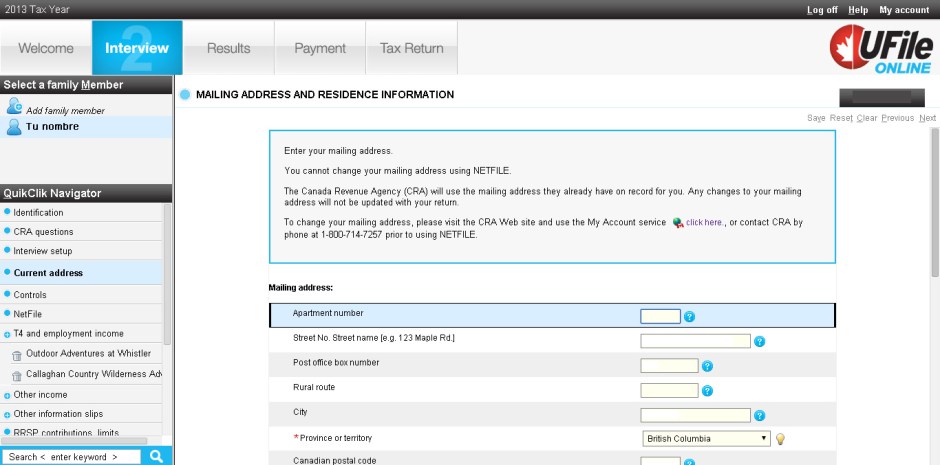Screen dimensions: 940x465
Task: Click help icon next to Post office box
Action: point(707,366)
